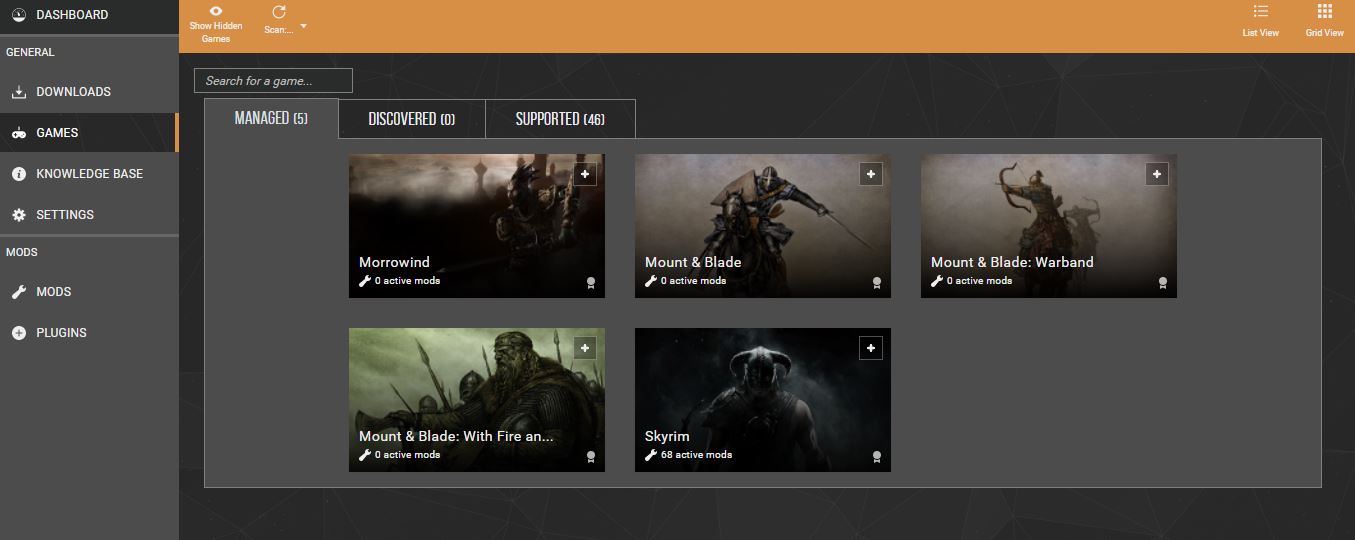Click Warband's 0 active mods text
Screen dimensions: 1355x540
tap(979, 281)
